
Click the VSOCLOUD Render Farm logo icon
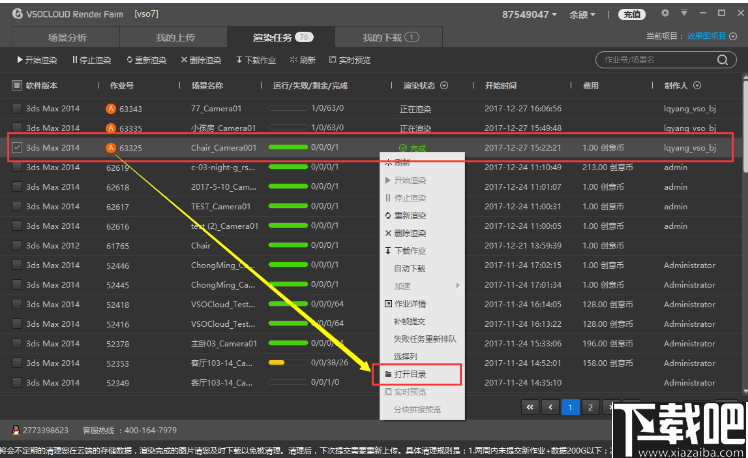(x=18, y=14)
